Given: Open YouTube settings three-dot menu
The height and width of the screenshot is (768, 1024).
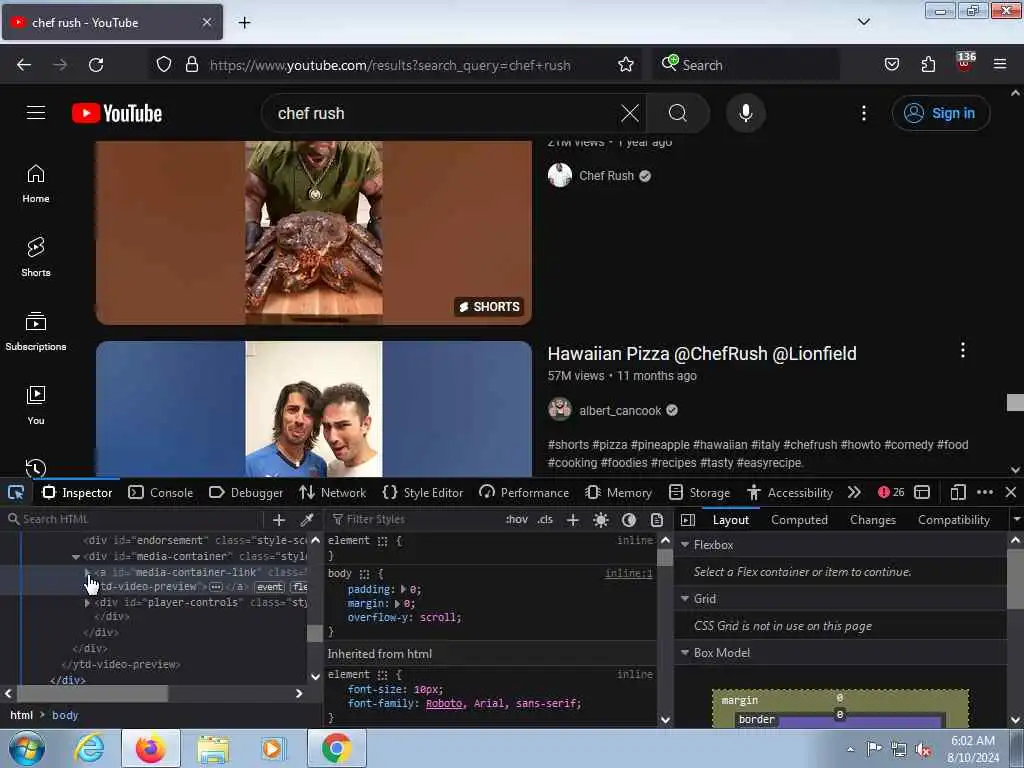Looking at the screenshot, I should 863,113.
